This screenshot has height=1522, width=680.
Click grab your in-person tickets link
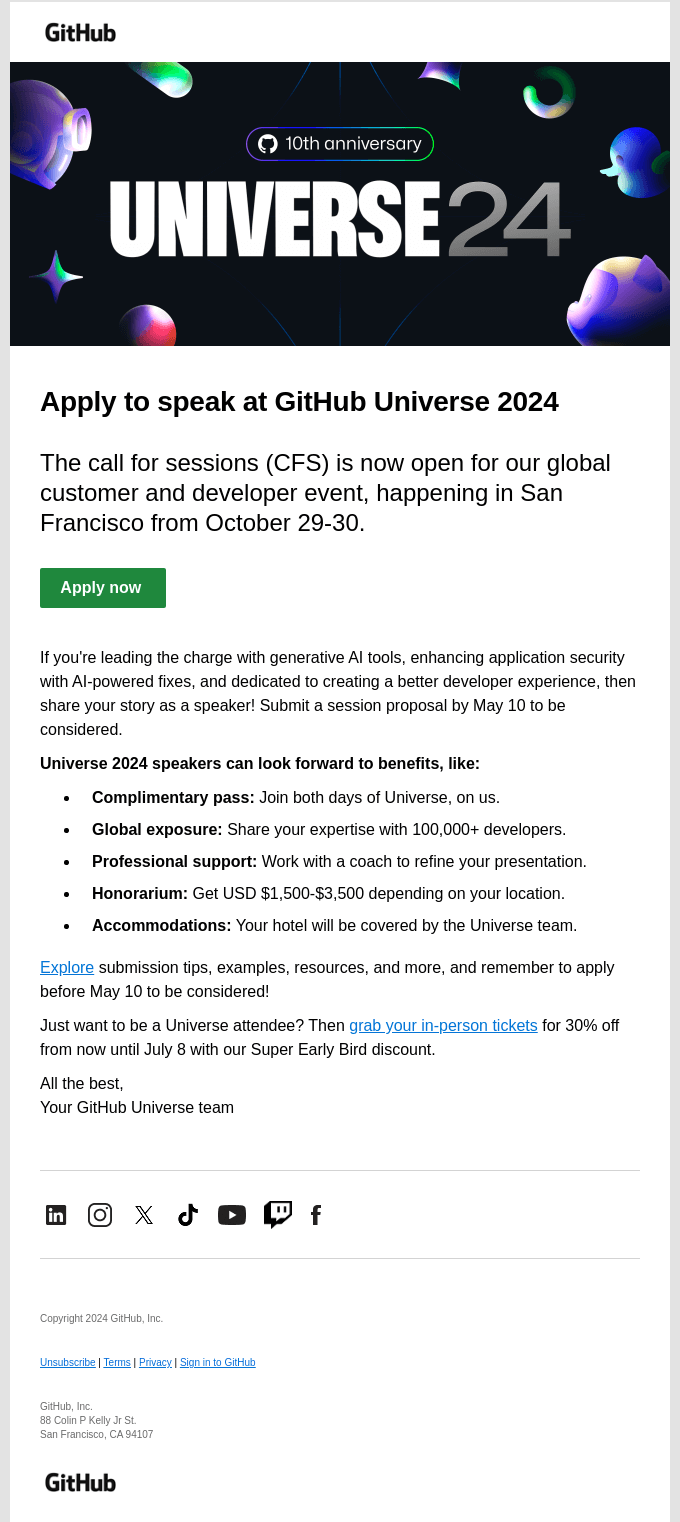(x=443, y=1025)
